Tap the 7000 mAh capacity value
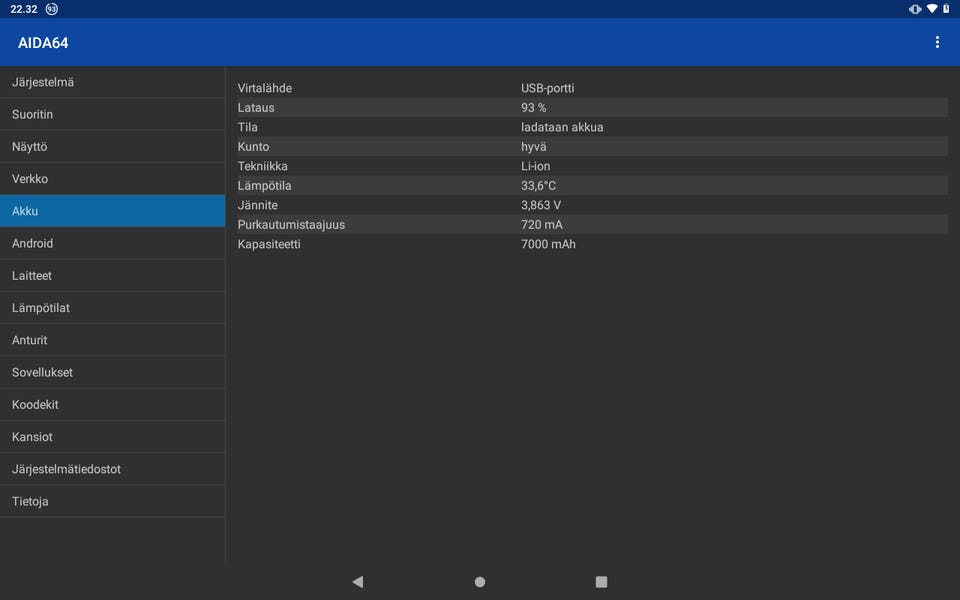 [549, 244]
